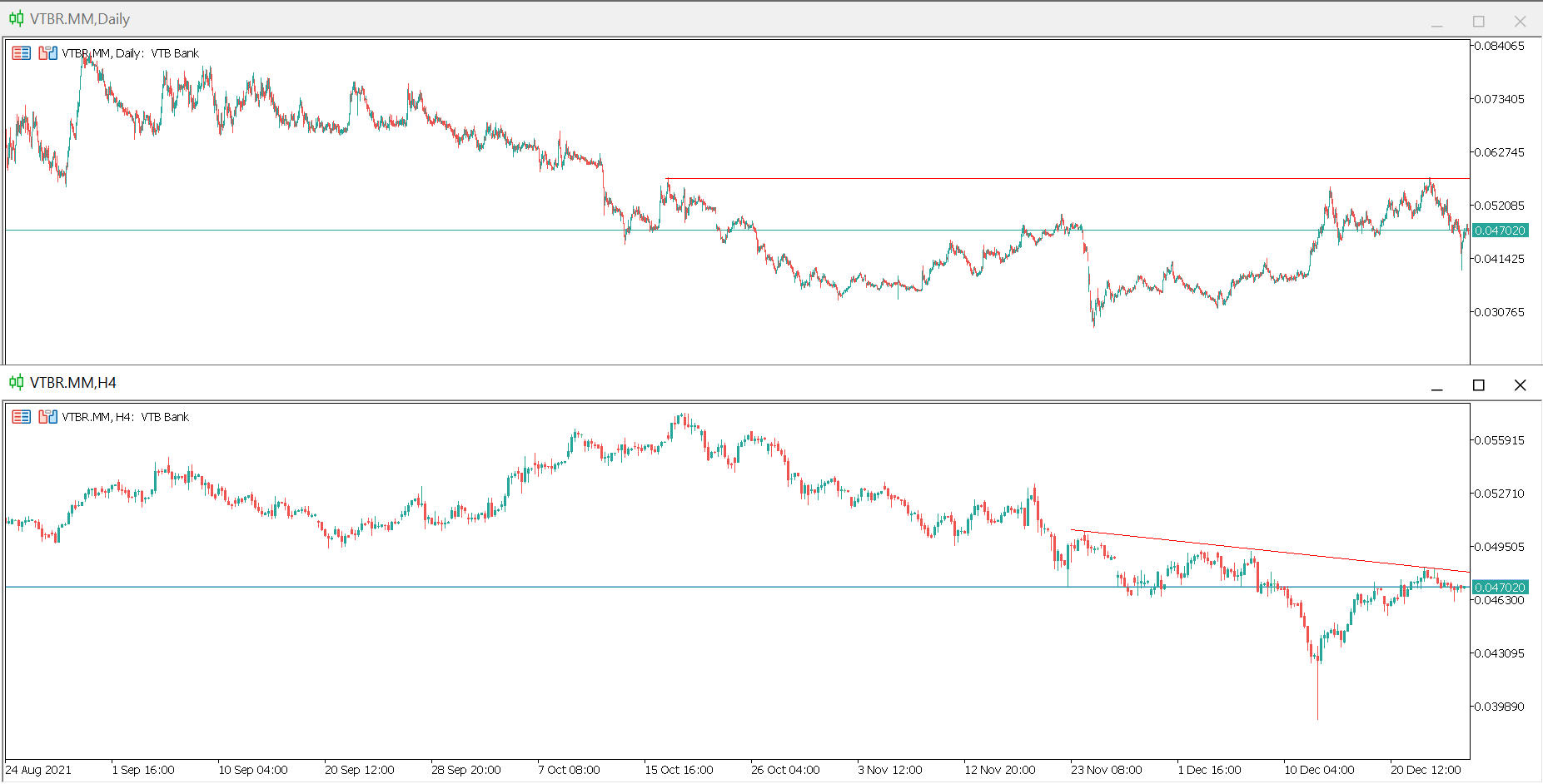Click 'VTBR.MM, H4: VTB Bank' chart label
This screenshot has height=784, width=1543.
tap(126, 417)
